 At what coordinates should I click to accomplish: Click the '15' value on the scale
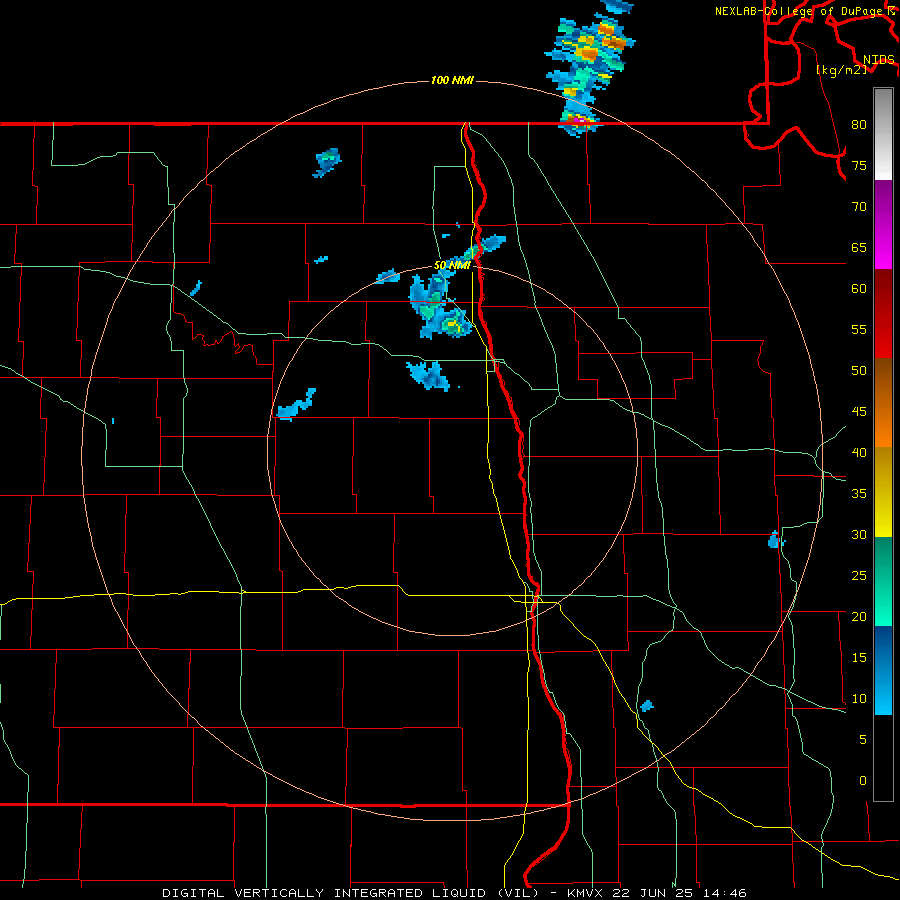859,658
